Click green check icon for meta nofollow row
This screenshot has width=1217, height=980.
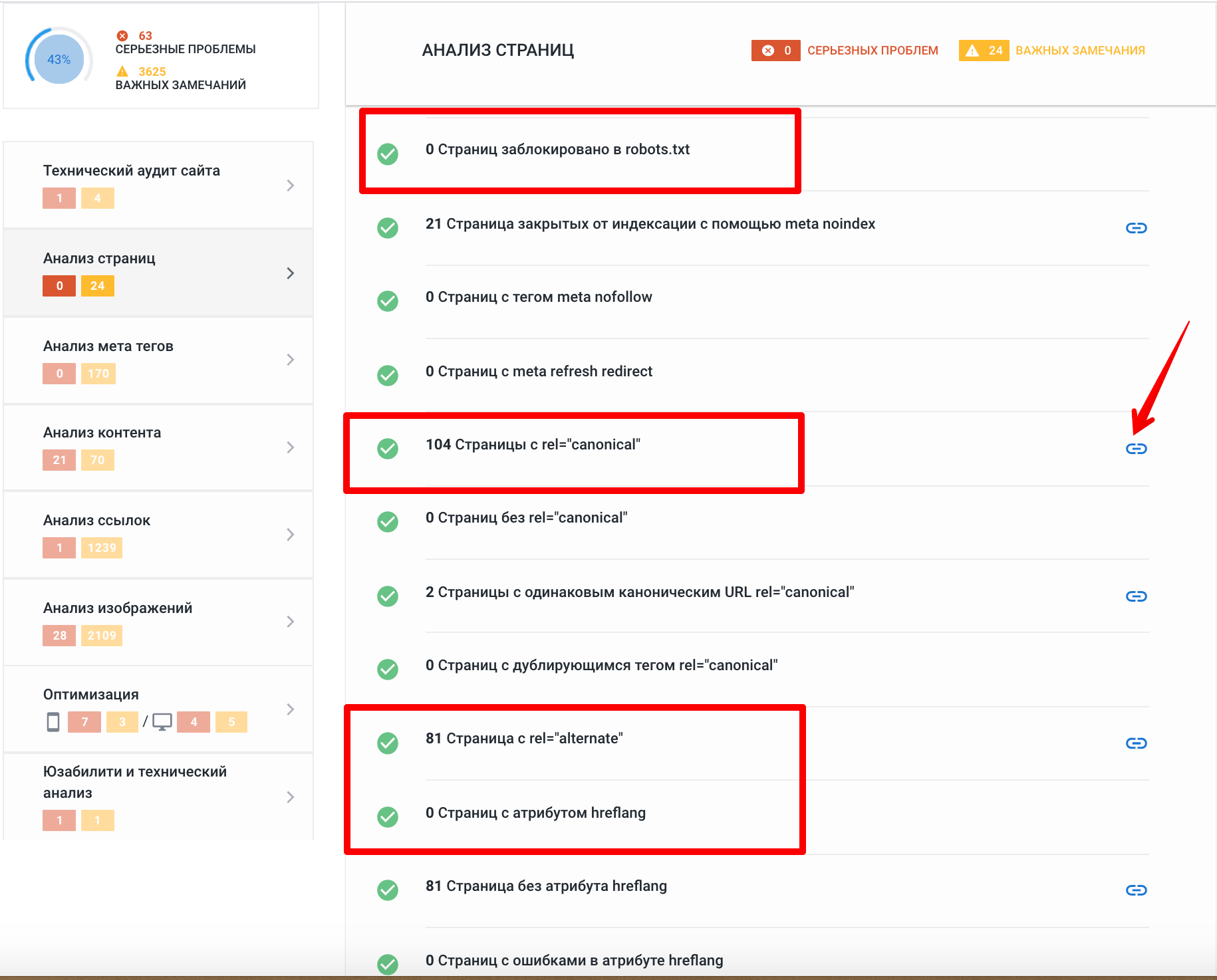(x=388, y=301)
